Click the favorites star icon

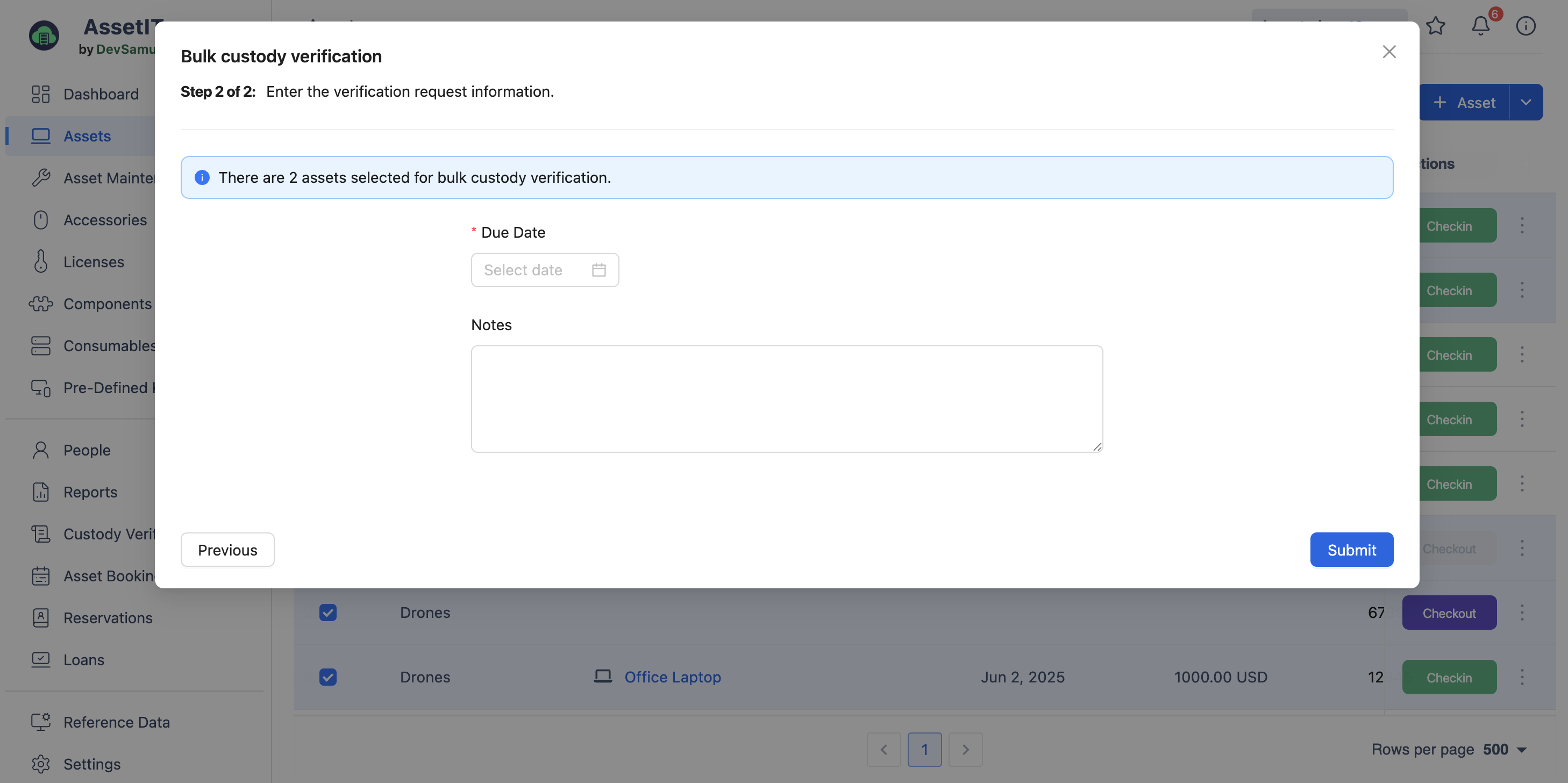point(1435,26)
